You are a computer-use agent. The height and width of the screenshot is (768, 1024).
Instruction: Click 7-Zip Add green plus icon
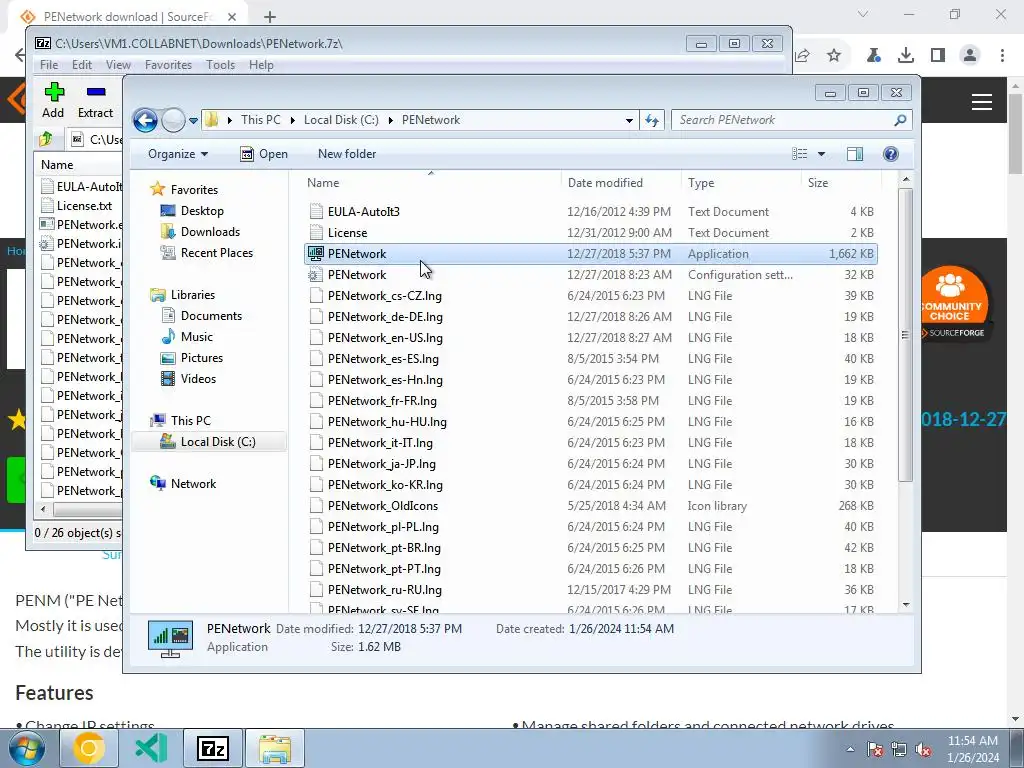pos(54,92)
